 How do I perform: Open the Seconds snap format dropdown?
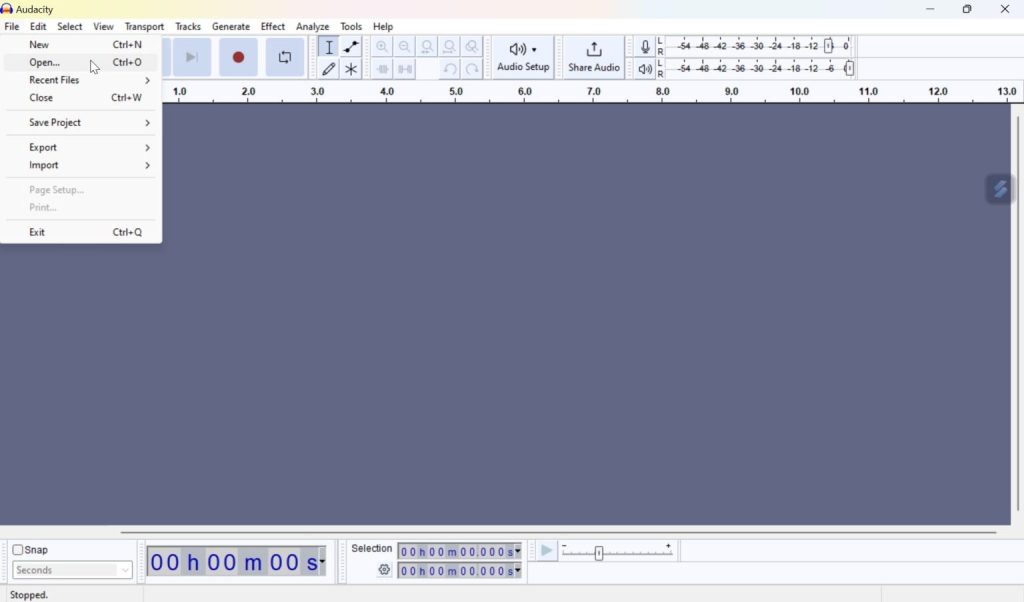(70, 569)
